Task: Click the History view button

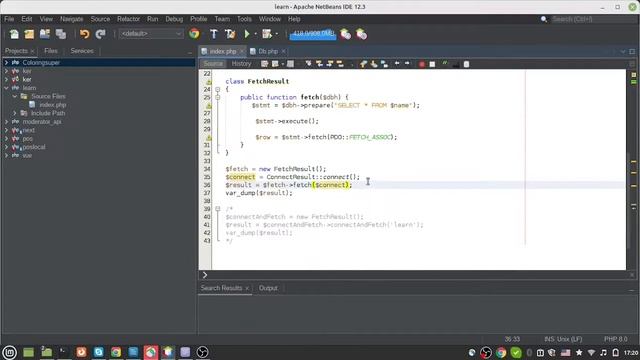Action: point(241,64)
